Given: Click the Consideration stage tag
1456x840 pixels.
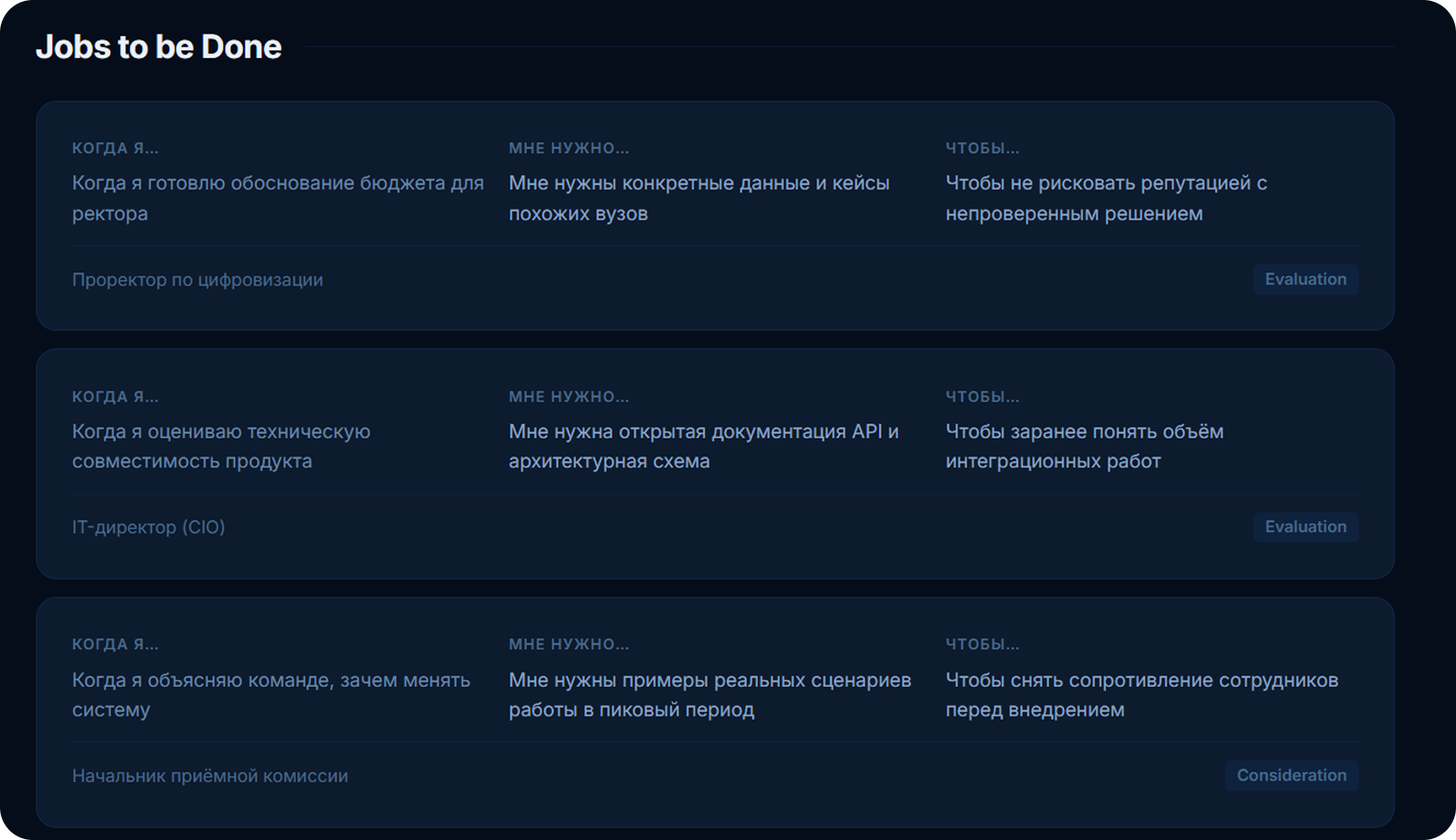Looking at the screenshot, I should [x=1291, y=775].
